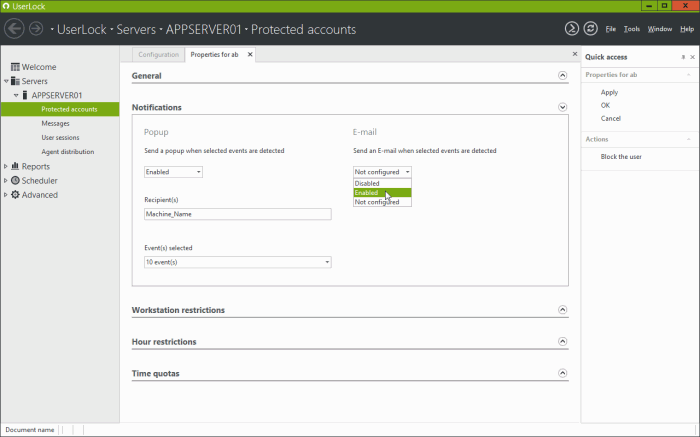This screenshot has height=437, width=700.
Task: Open the 10 event(s) dropdown
Action: (x=238, y=262)
